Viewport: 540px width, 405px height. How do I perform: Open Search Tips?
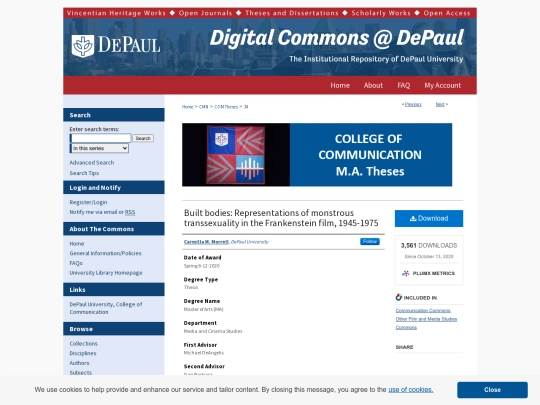pyautogui.click(x=84, y=173)
